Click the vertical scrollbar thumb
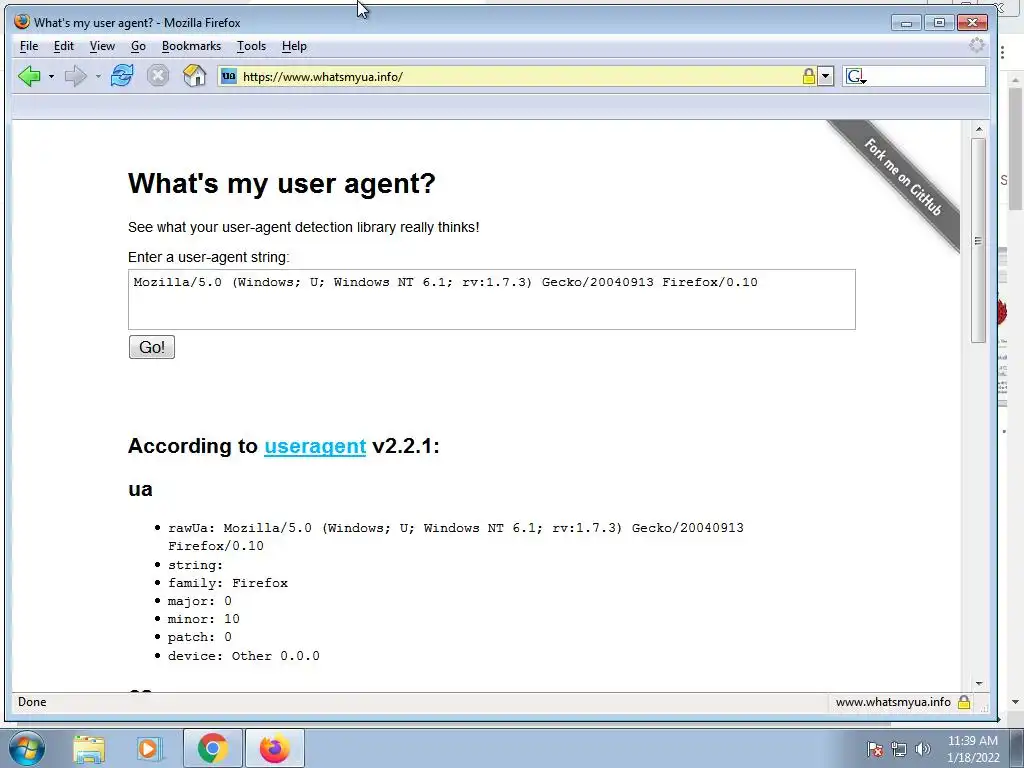Screen dimensions: 1024x768 pyautogui.click(x=978, y=240)
